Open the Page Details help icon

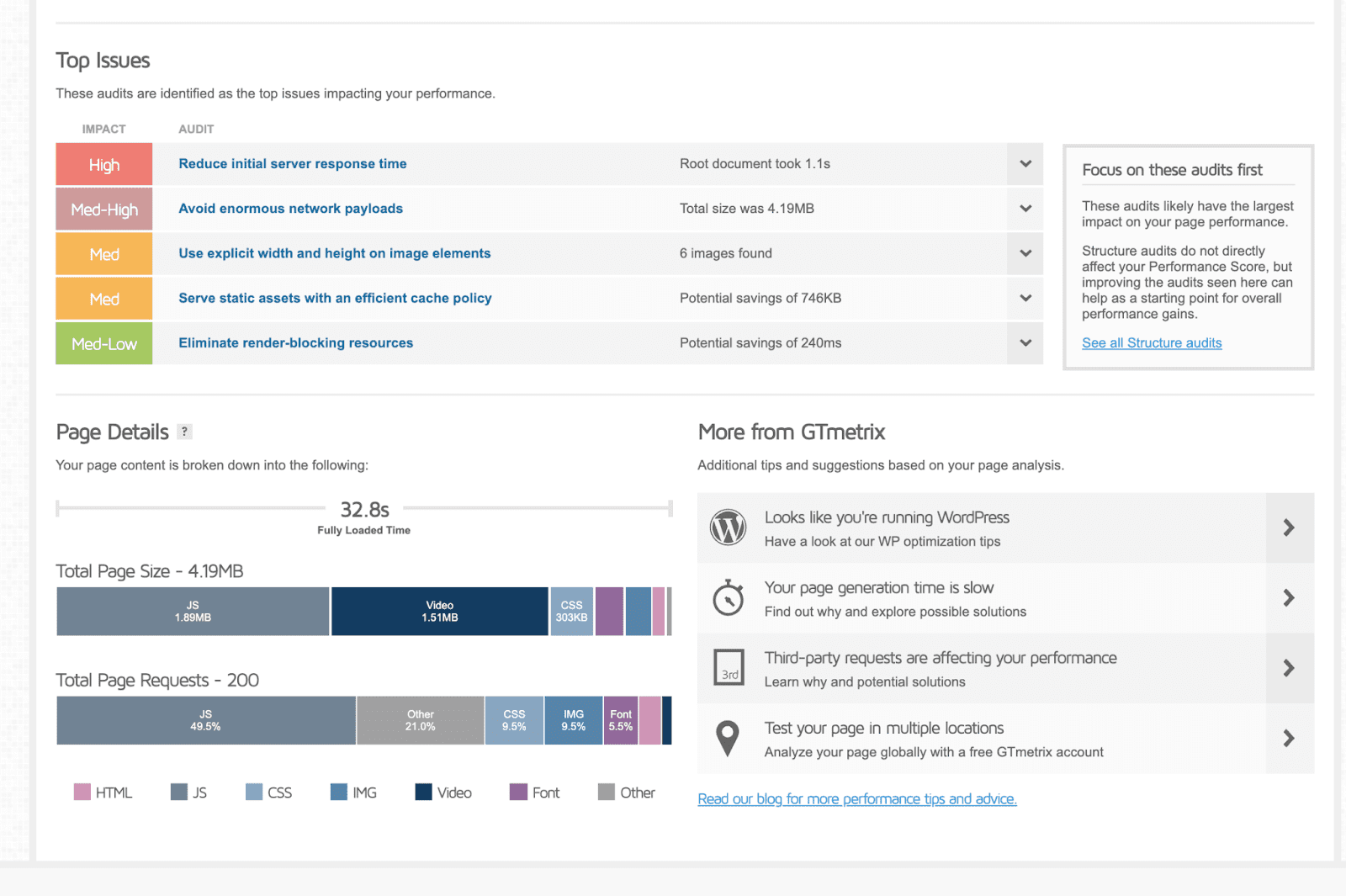point(184,432)
